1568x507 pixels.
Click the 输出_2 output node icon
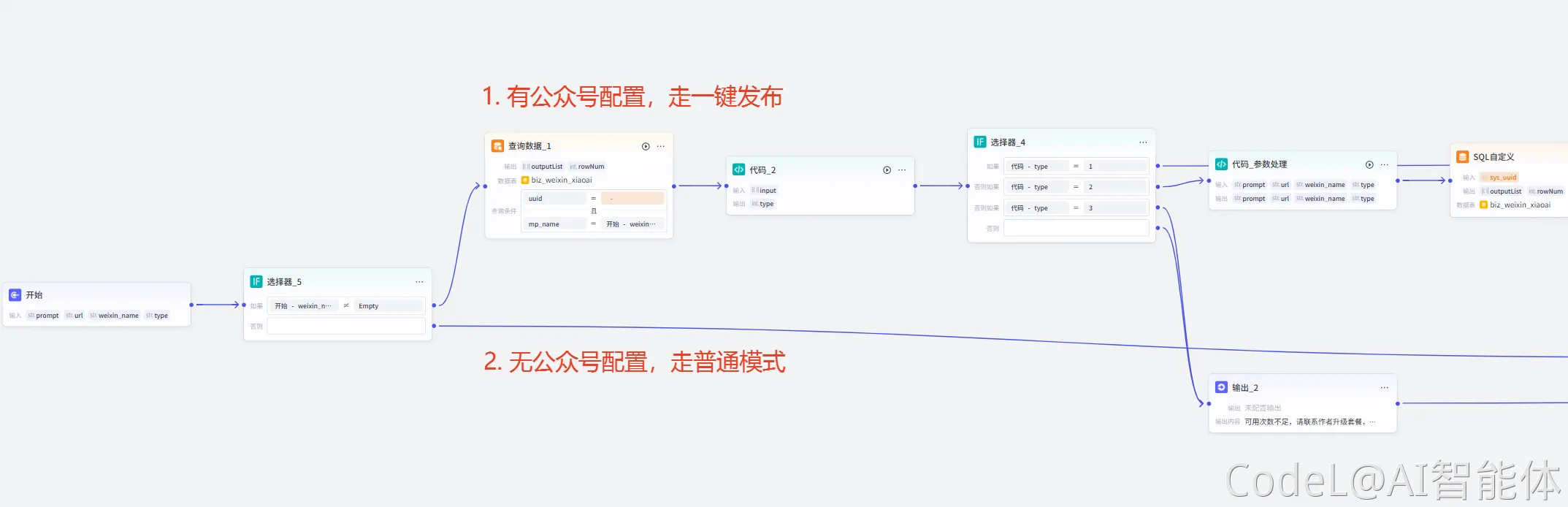pos(1221,388)
